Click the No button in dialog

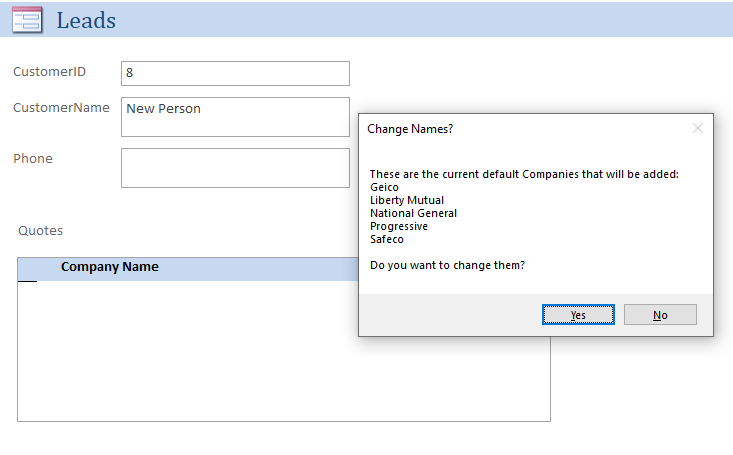660,315
